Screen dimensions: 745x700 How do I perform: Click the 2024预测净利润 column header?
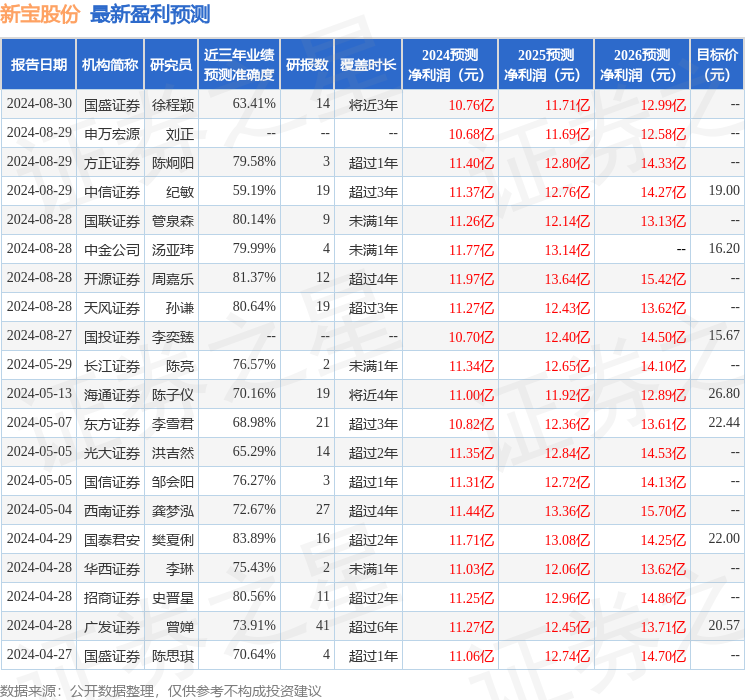point(450,65)
